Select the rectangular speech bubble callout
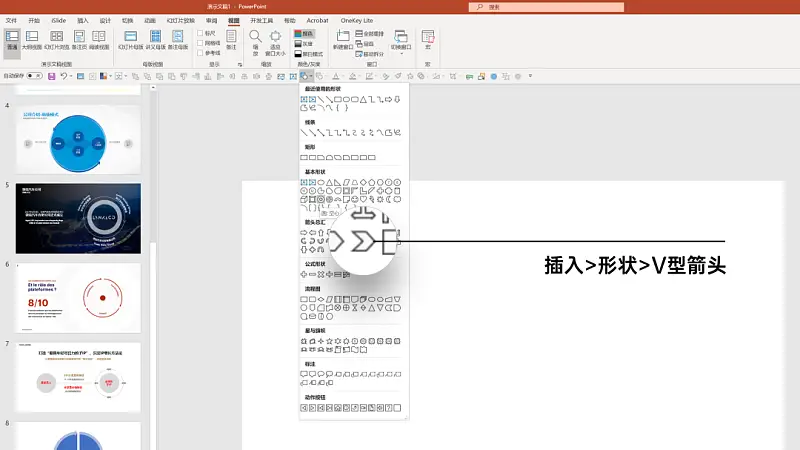The height and width of the screenshot is (450, 800). click(304, 374)
